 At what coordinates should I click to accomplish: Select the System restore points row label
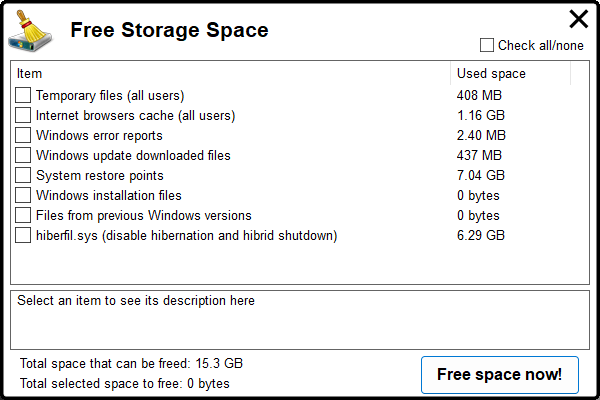(x=100, y=175)
